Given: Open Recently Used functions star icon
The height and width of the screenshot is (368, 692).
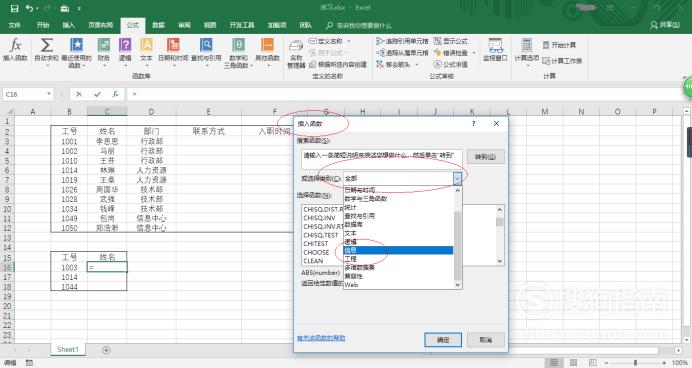Looking at the screenshot, I should pos(76,52).
